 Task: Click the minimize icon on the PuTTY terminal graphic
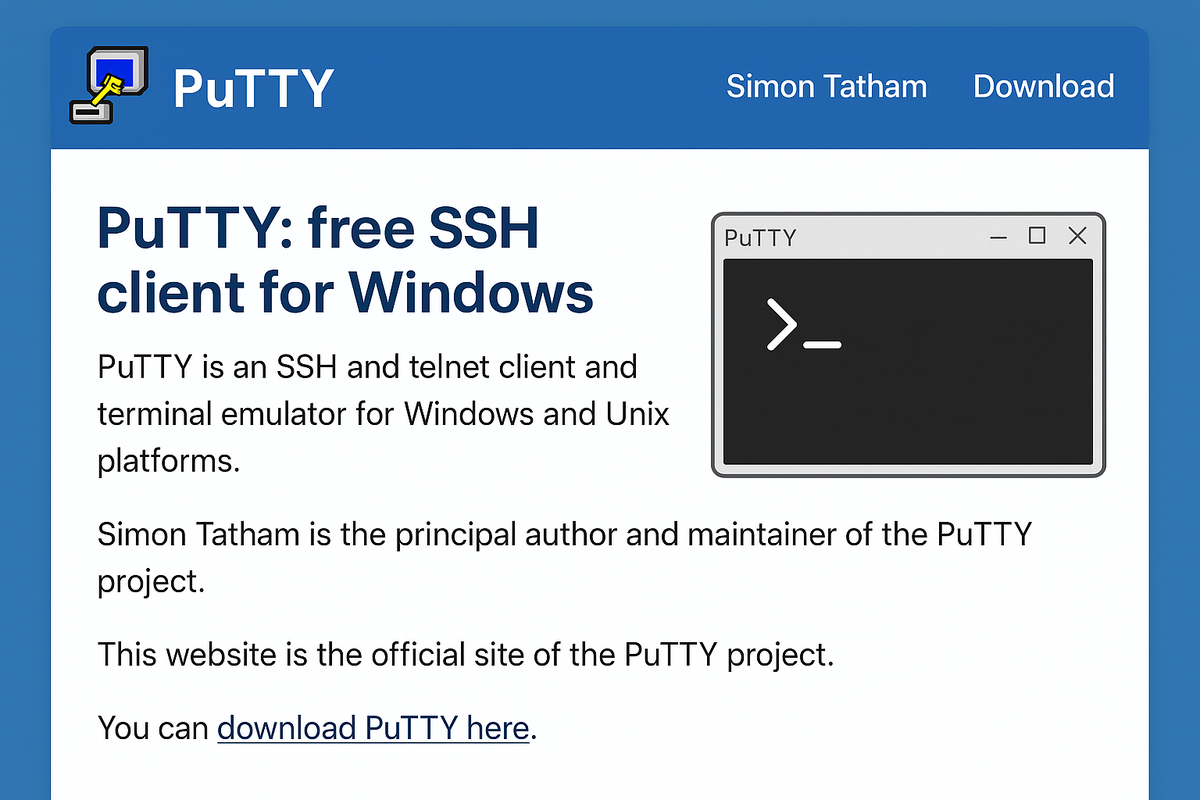[x=997, y=237]
